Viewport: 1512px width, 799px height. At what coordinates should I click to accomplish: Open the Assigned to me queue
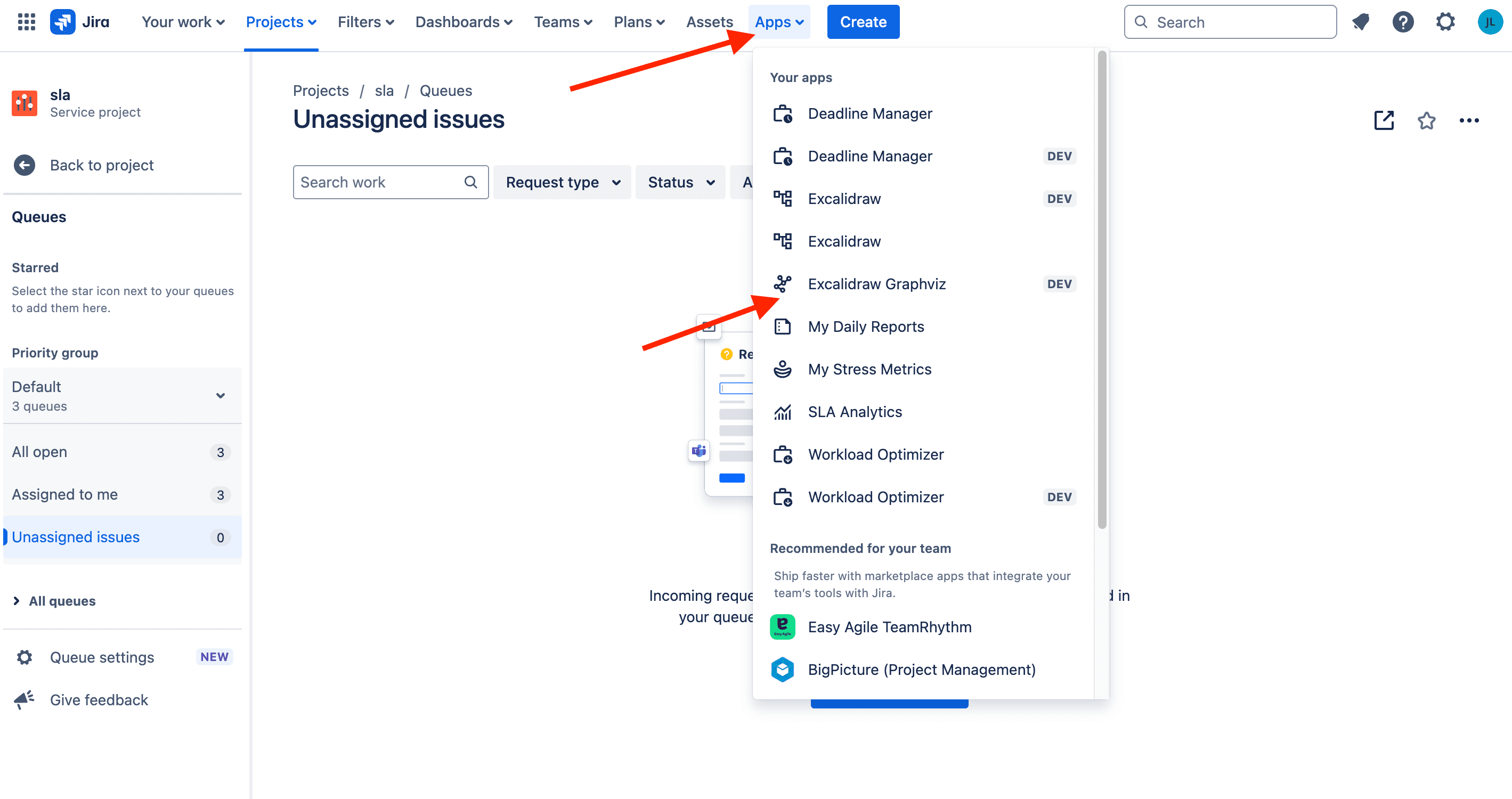(122, 494)
